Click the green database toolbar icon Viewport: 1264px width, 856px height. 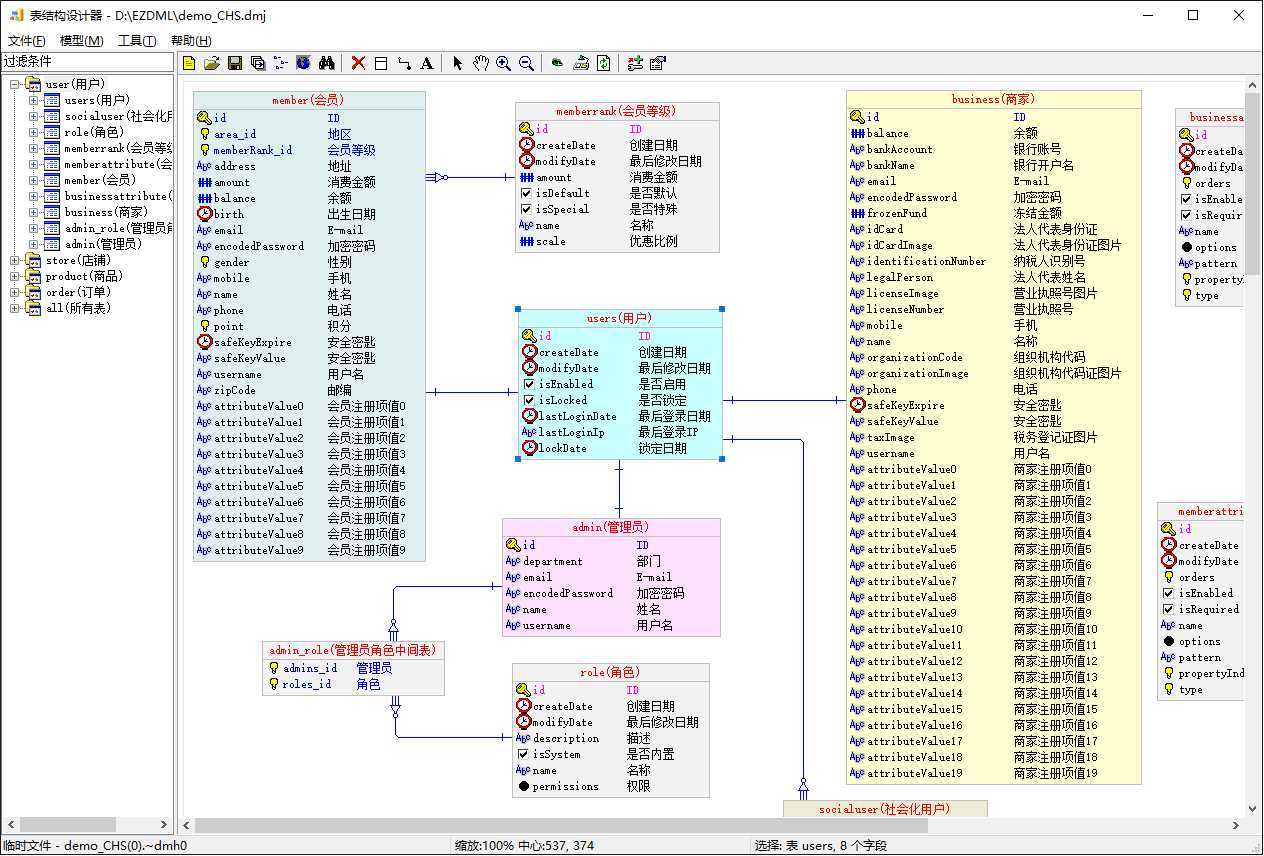(558, 63)
